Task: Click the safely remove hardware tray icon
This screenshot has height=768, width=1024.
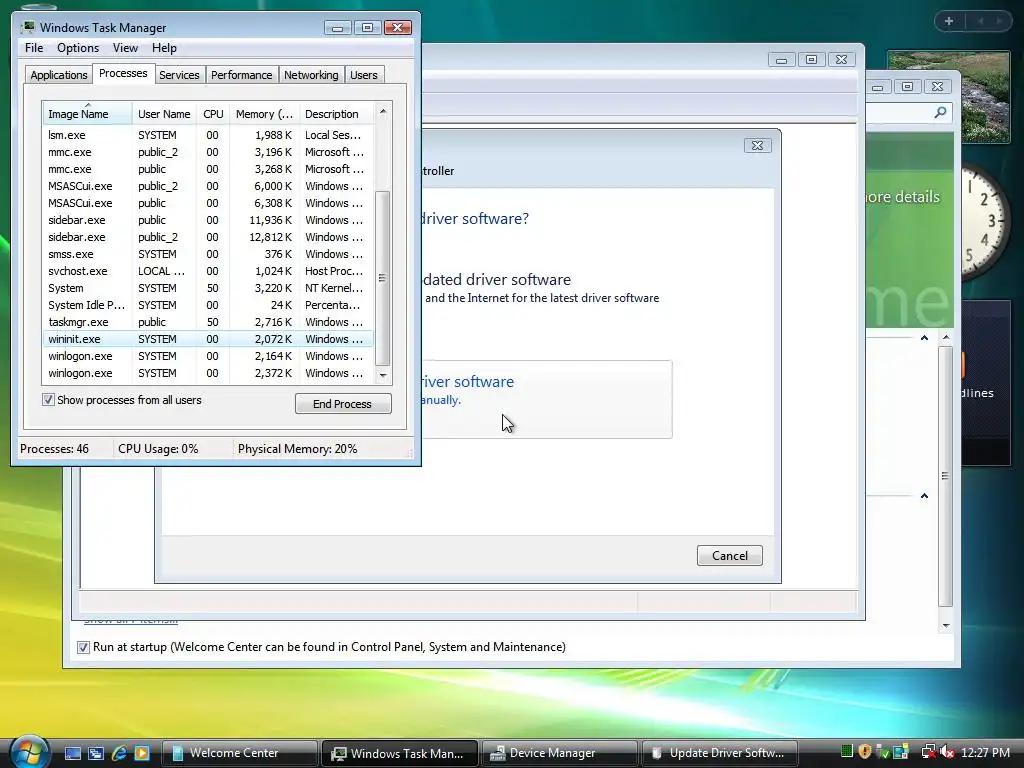Action: click(x=883, y=752)
